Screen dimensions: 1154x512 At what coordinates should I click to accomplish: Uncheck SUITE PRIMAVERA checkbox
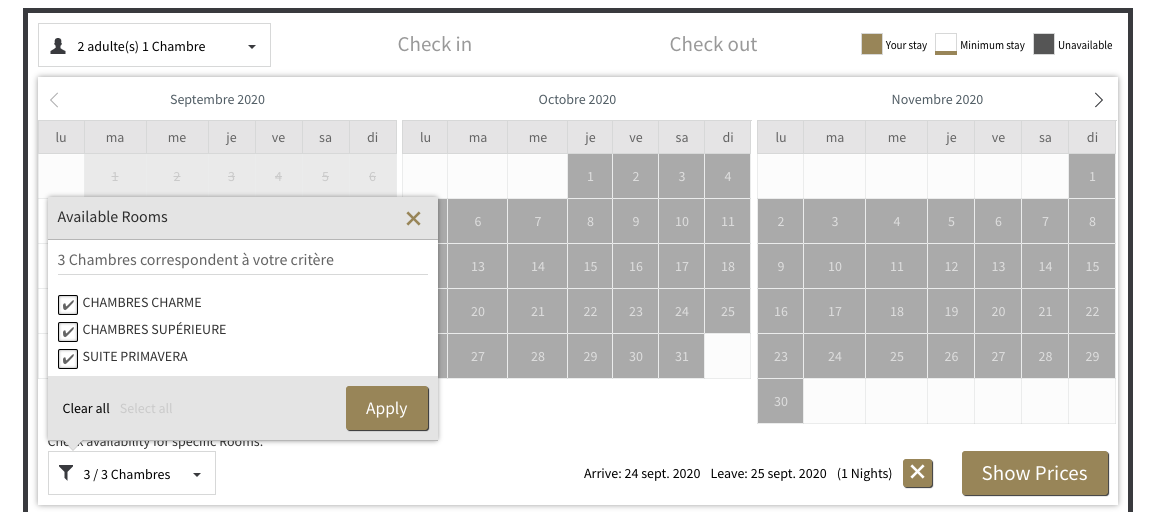click(x=68, y=358)
